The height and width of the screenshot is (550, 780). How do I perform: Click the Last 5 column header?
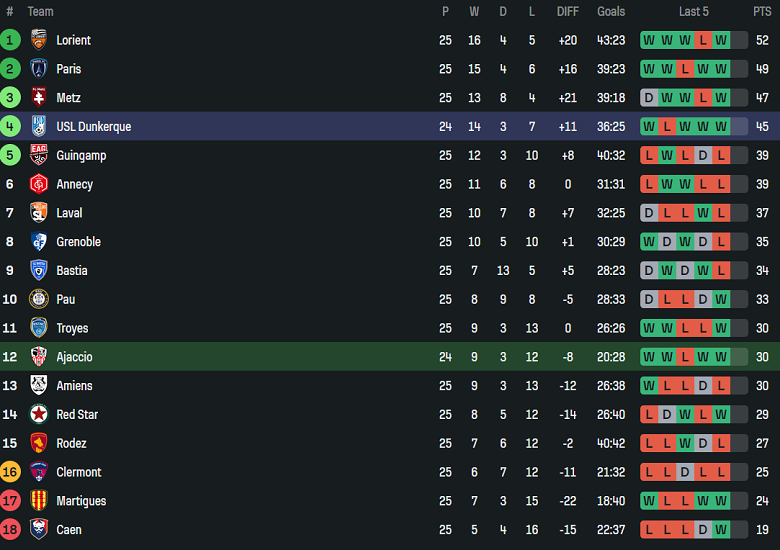coord(694,11)
